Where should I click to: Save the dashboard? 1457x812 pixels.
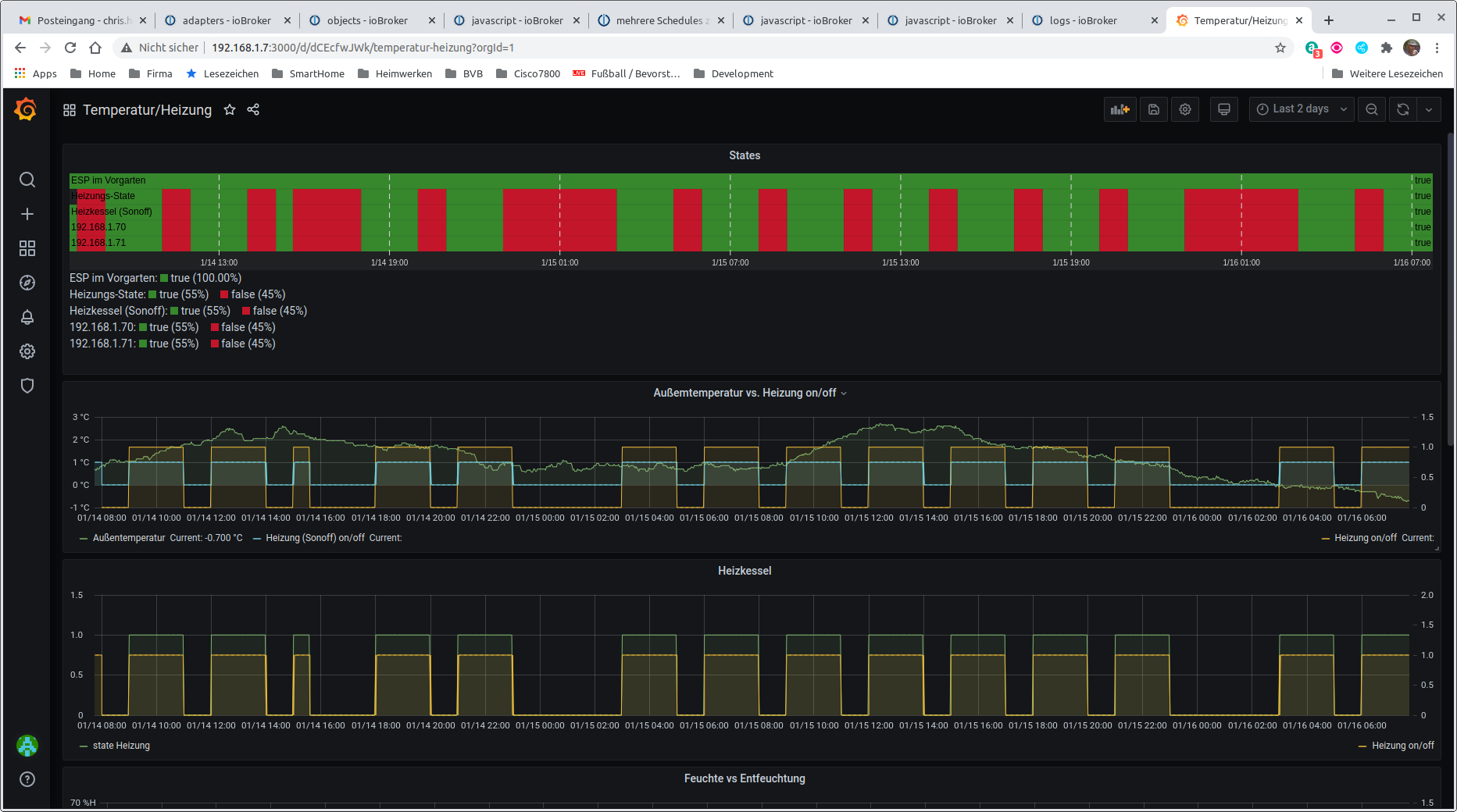coord(1154,109)
